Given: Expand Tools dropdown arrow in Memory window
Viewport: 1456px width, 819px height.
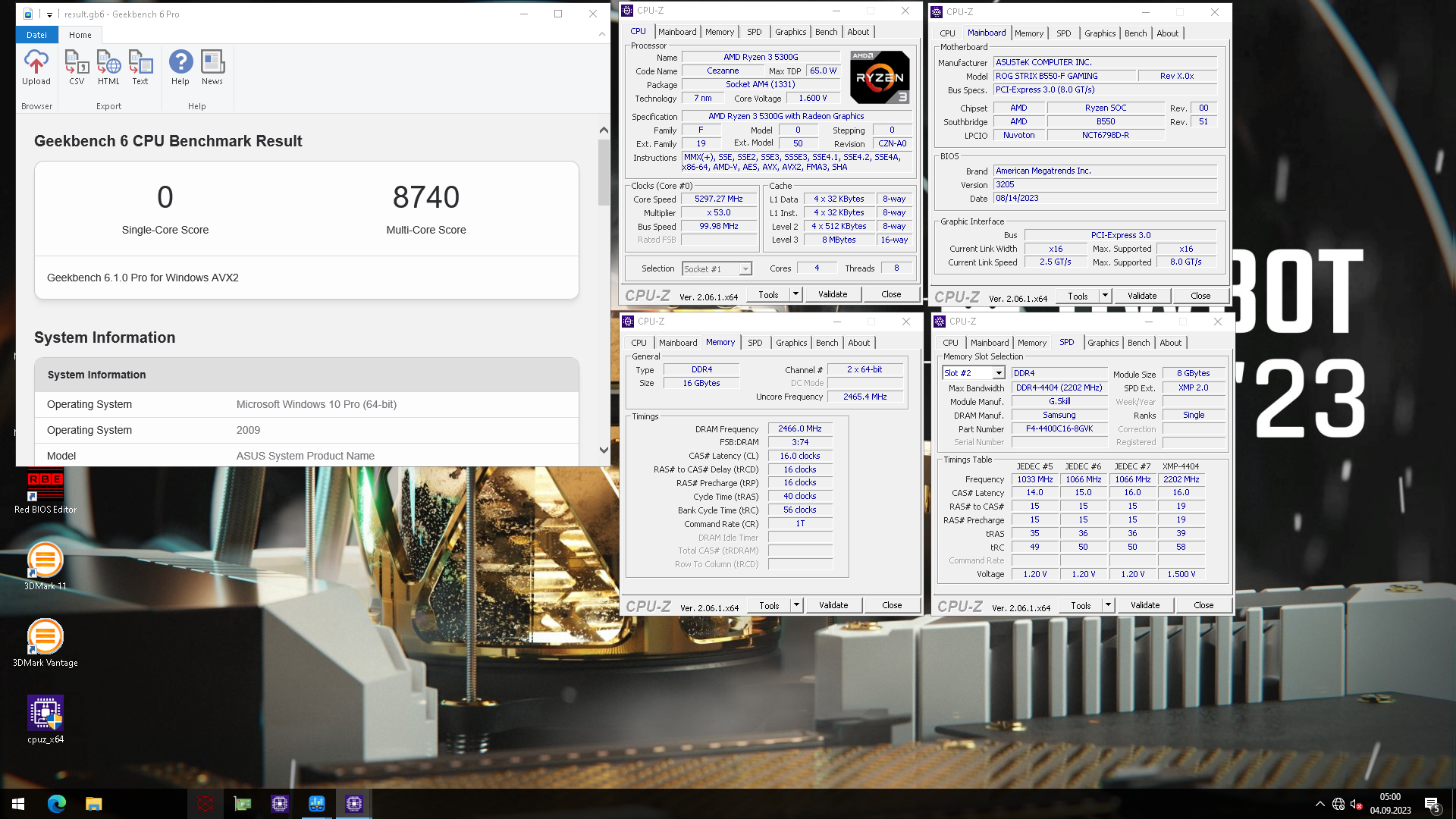Looking at the screenshot, I should (796, 605).
